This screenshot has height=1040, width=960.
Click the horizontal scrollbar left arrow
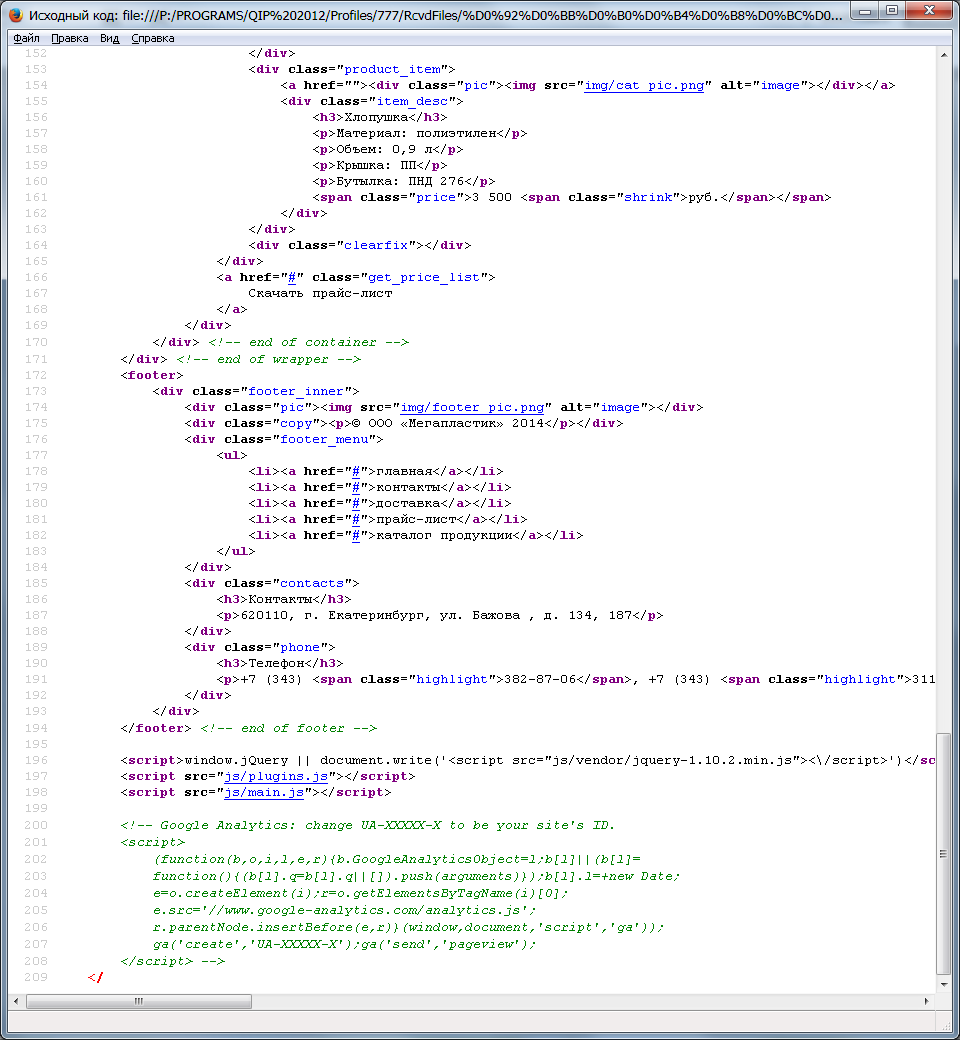[x=16, y=1001]
